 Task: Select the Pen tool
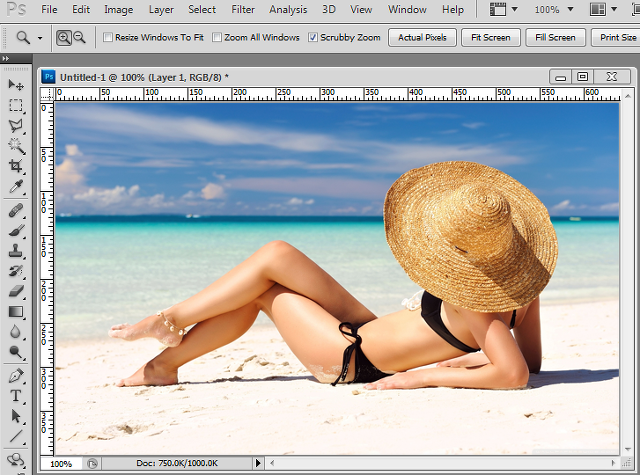(16, 375)
